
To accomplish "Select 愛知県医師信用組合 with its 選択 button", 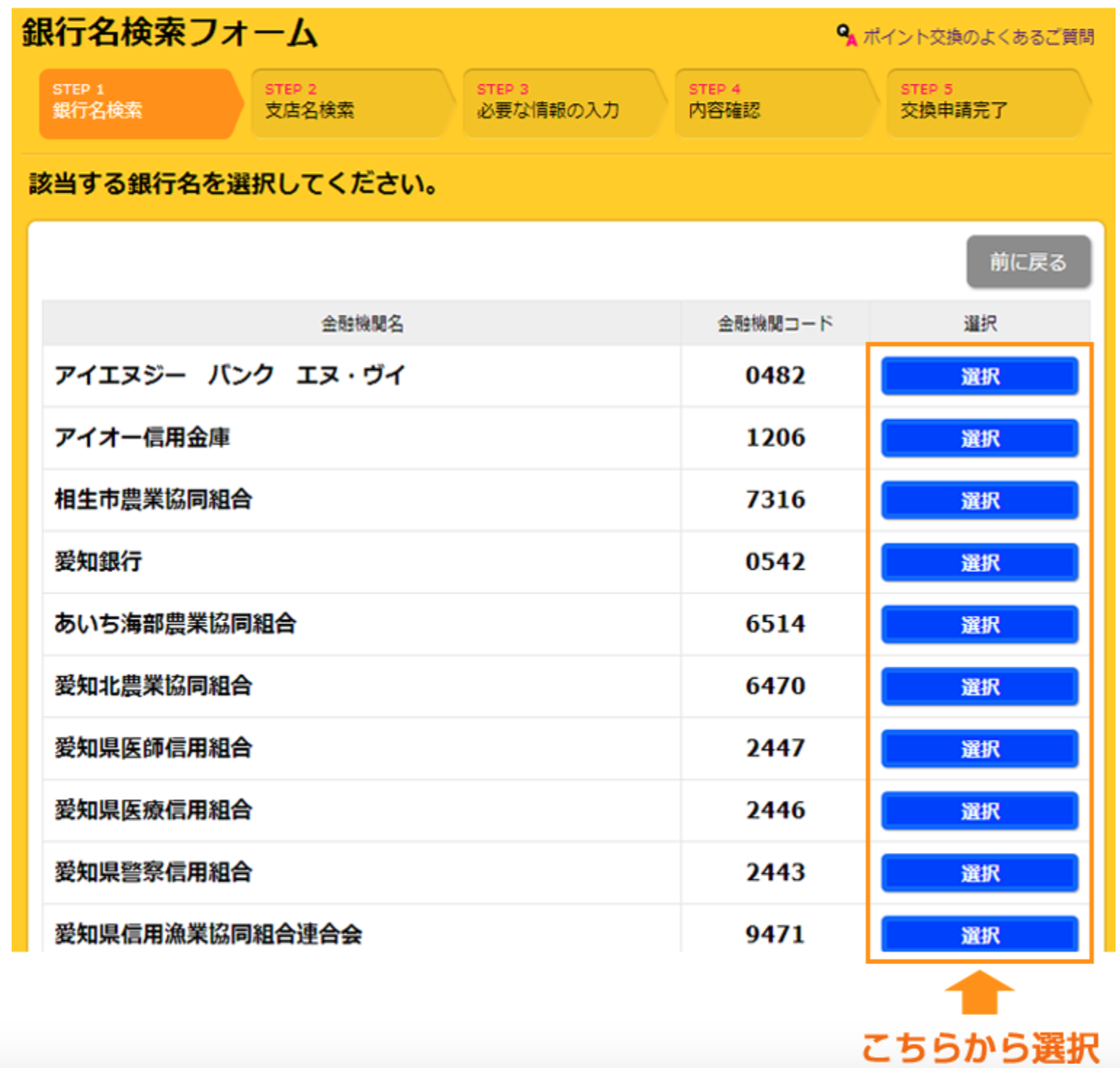I will (x=980, y=749).
